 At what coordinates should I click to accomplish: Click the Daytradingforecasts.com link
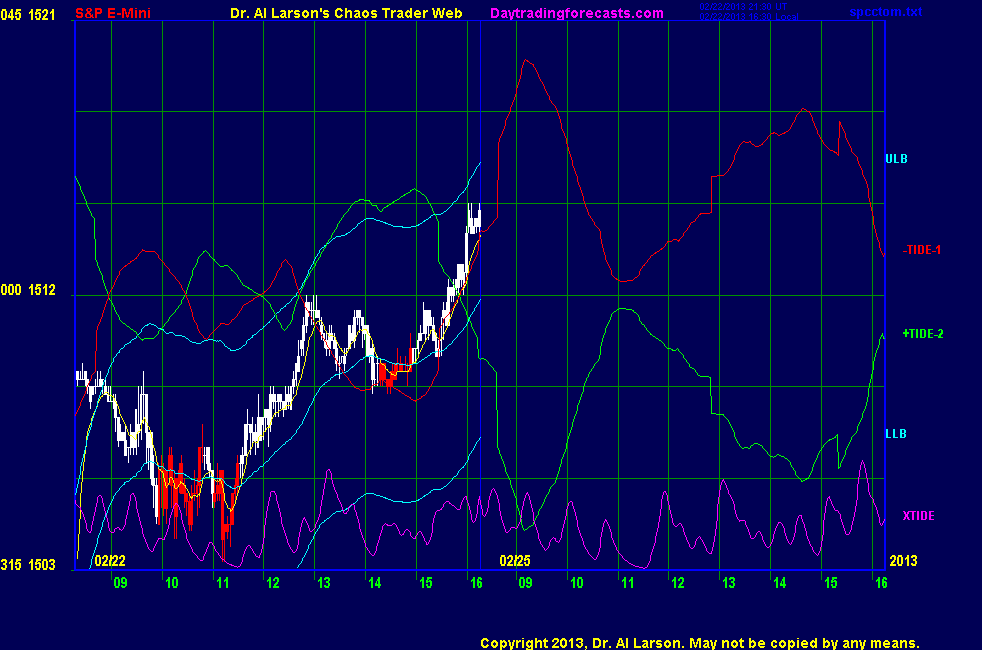tap(576, 13)
